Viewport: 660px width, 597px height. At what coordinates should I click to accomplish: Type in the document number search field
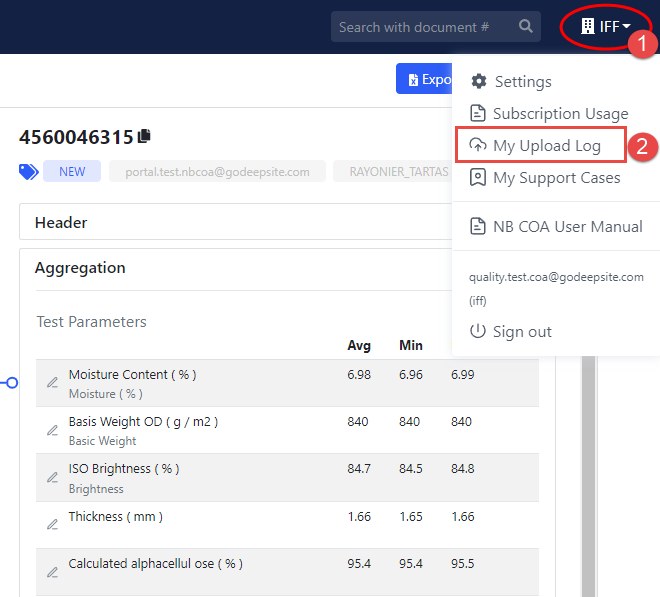pyautogui.click(x=422, y=27)
